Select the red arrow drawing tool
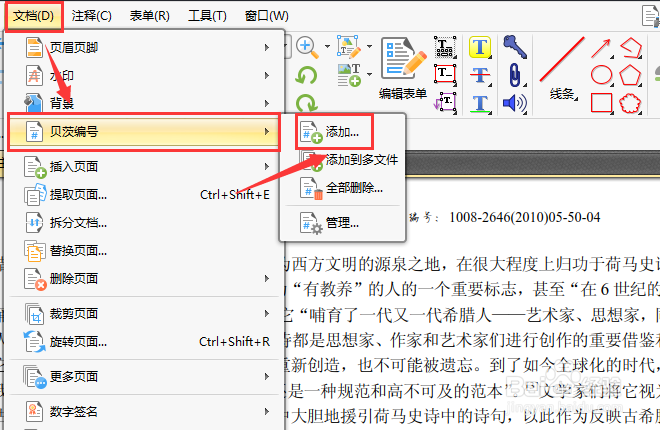Screen dimensions: 660x430 (x=601, y=48)
